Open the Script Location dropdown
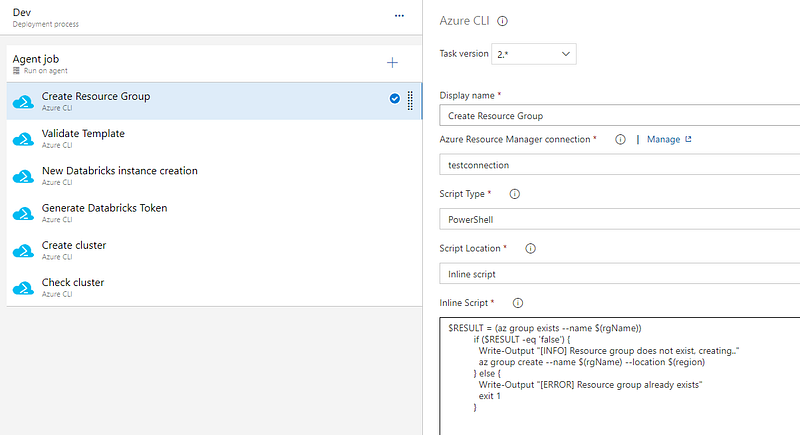The height and width of the screenshot is (435, 800). coord(619,273)
